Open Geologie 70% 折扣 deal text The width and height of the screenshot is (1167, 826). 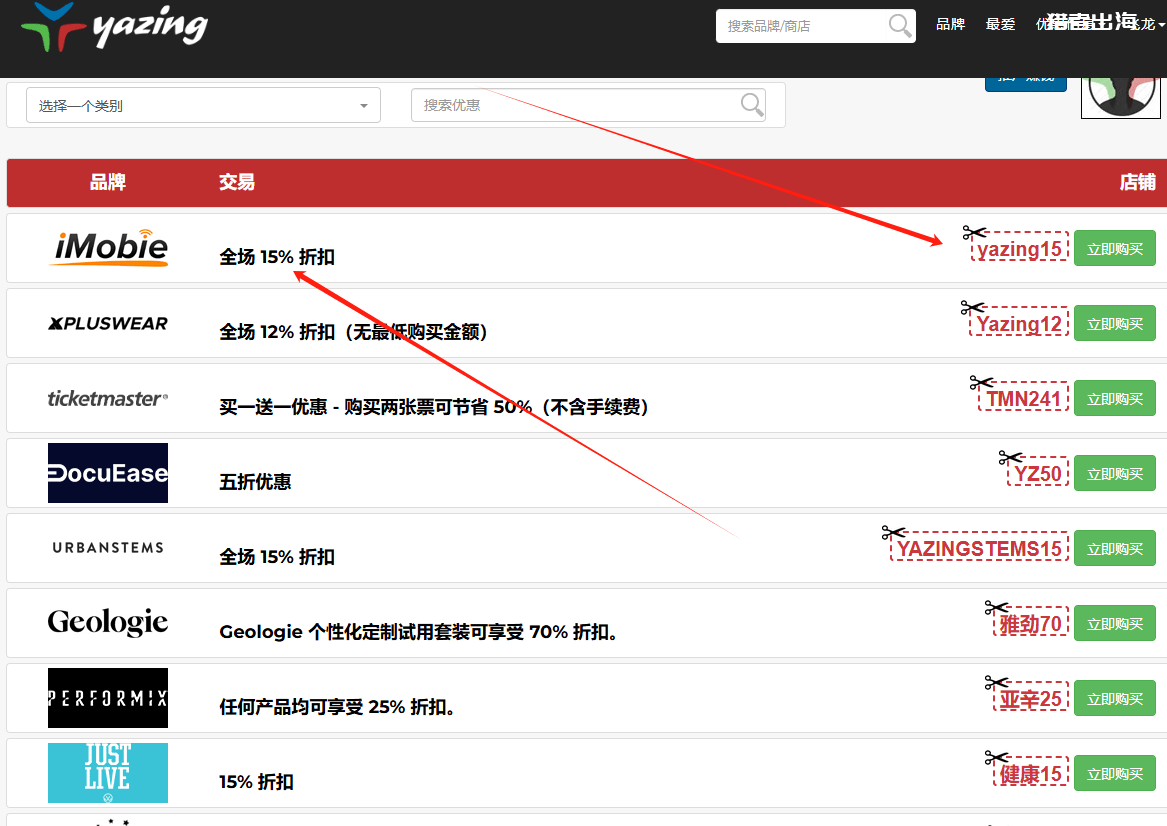[x=418, y=632]
